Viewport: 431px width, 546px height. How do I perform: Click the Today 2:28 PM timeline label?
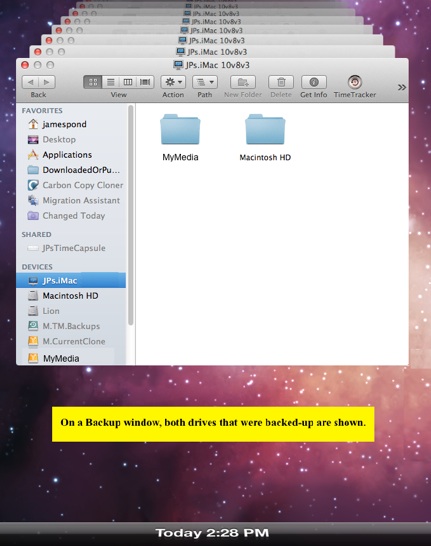pyautogui.click(x=212, y=533)
